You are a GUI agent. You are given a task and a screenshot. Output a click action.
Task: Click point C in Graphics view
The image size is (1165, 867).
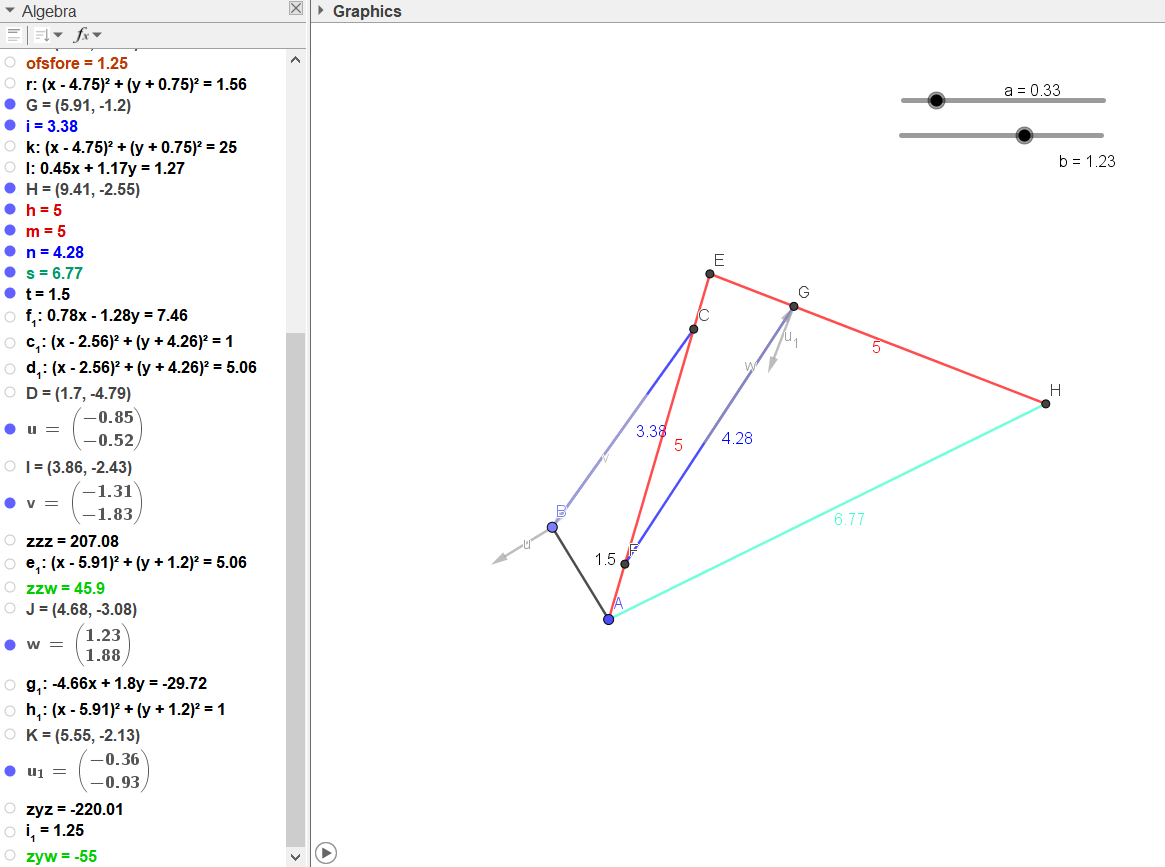(693, 328)
